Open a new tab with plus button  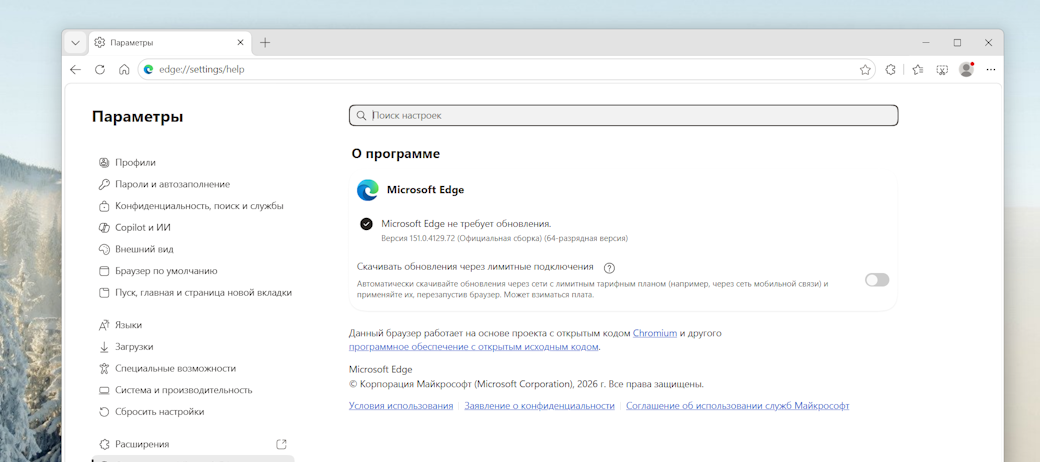coord(265,42)
